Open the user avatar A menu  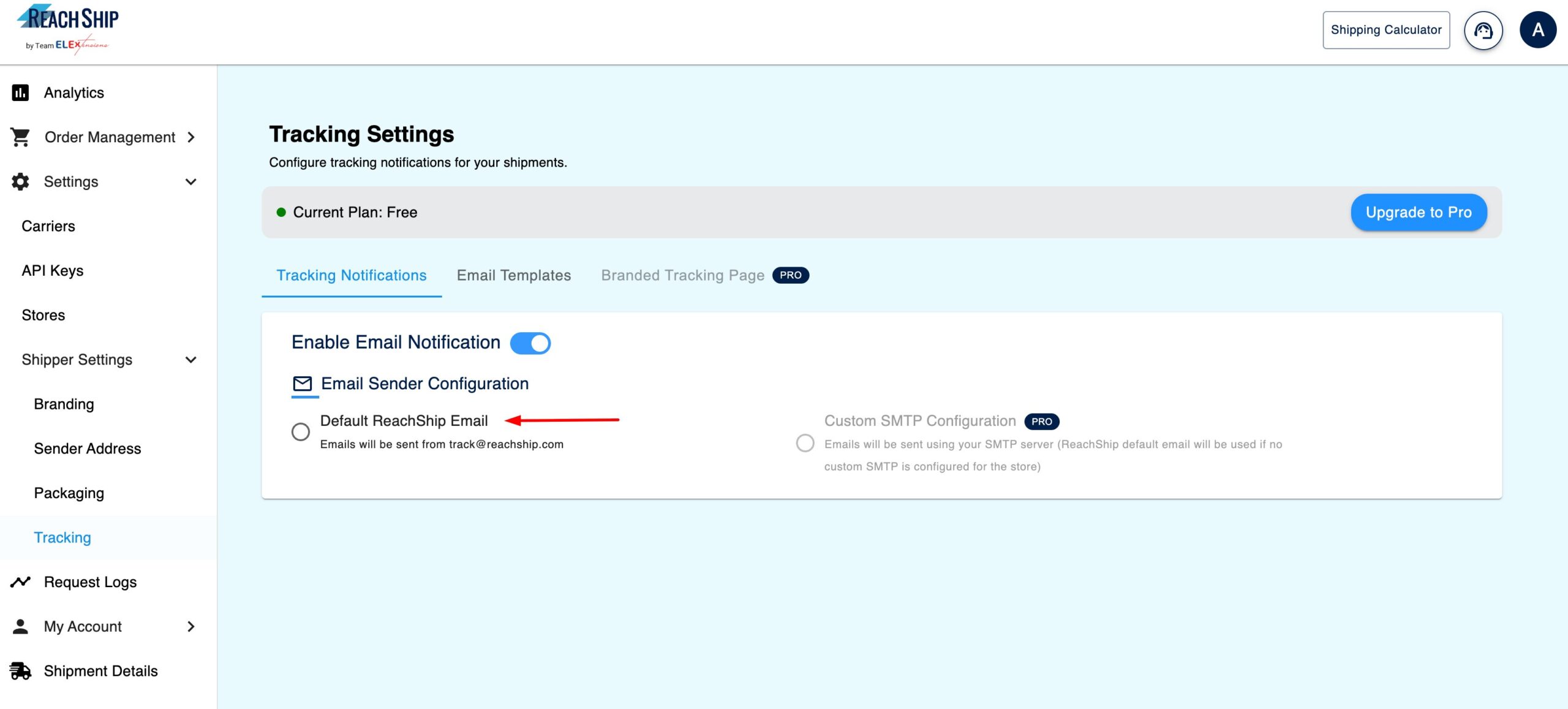[x=1537, y=30]
